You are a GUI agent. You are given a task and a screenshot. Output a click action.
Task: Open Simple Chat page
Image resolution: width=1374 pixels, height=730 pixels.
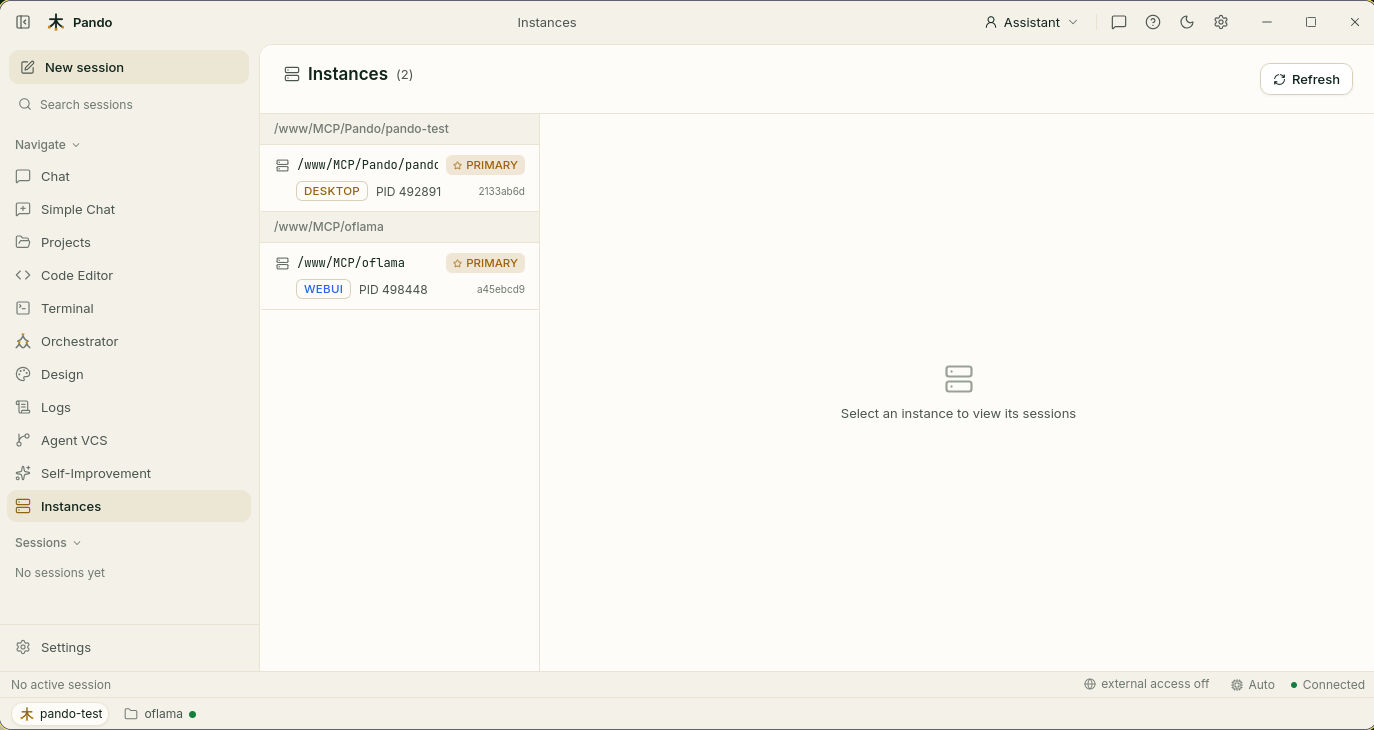tap(129, 209)
